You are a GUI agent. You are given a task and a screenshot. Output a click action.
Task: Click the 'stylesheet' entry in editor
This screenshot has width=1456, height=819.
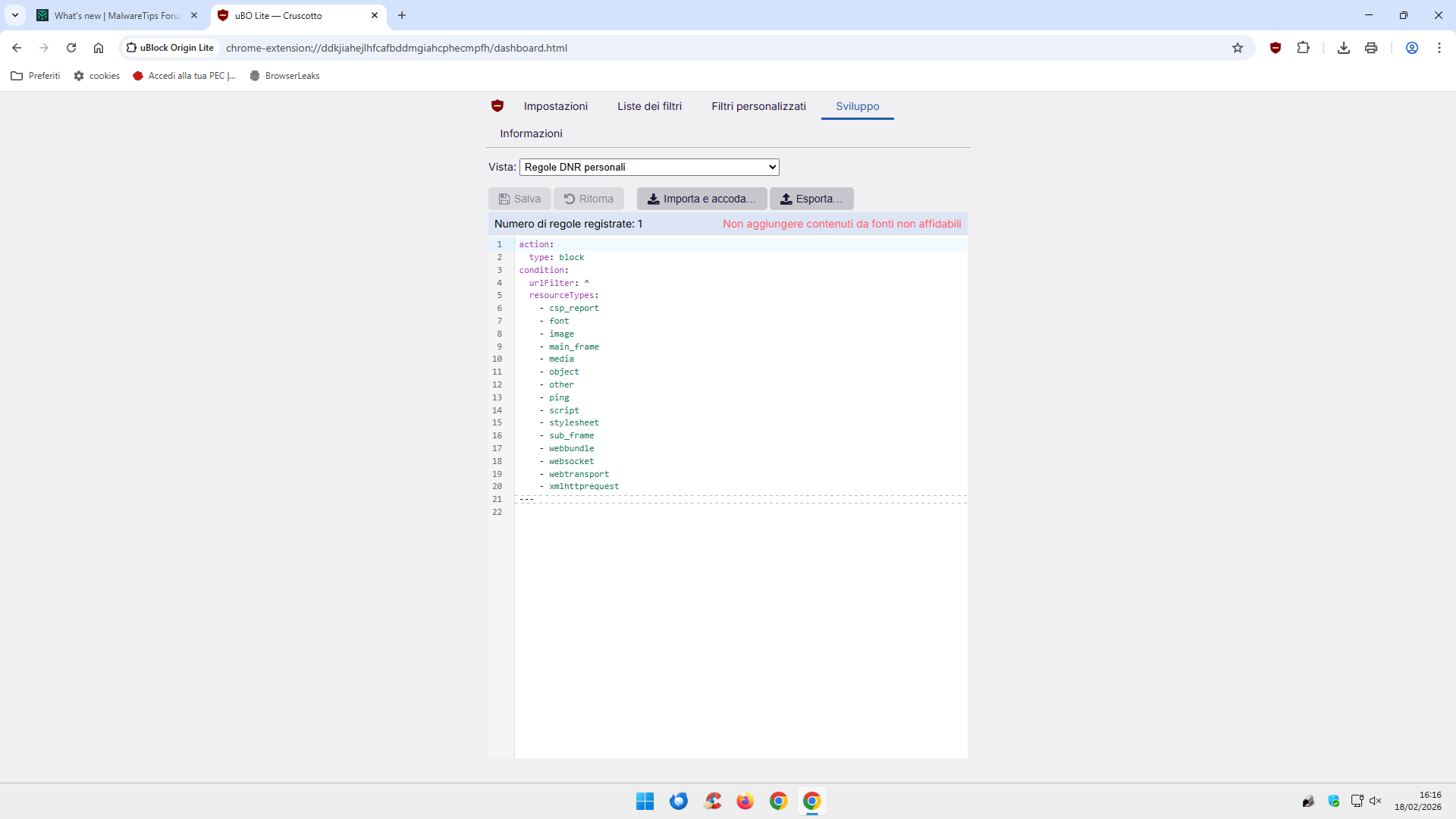click(x=574, y=423)
